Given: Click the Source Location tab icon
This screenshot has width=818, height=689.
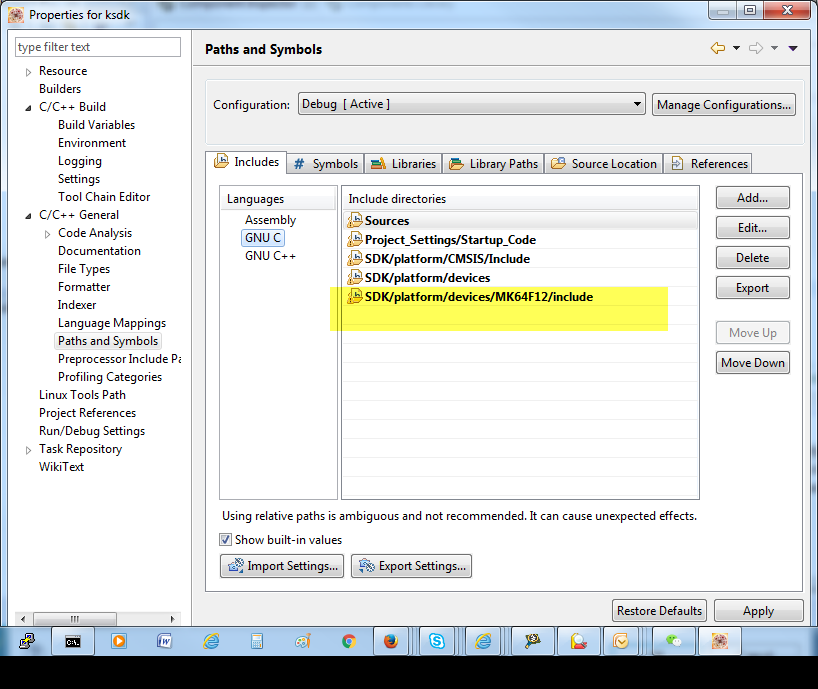Looking at the screenshot, I should point(558,163).
